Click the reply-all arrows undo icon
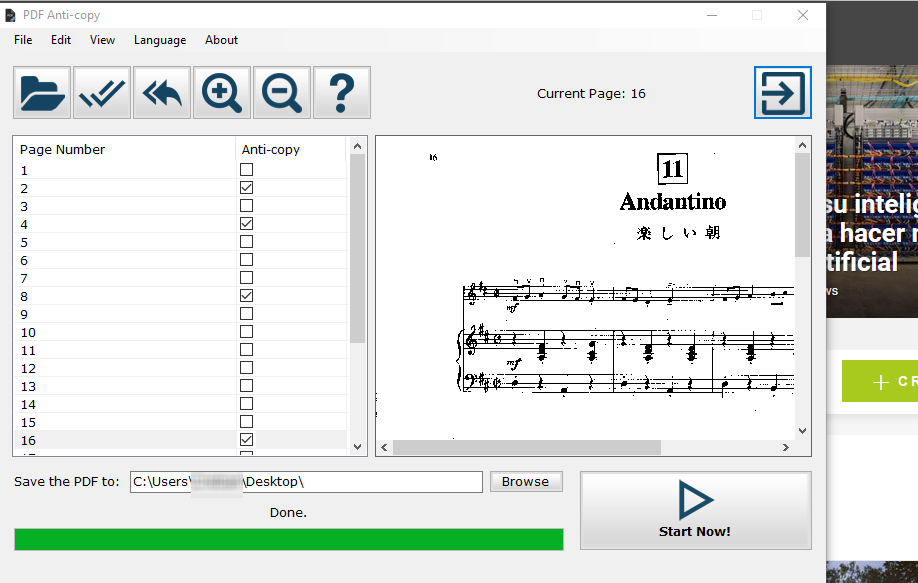Image resolution: width=918 pixels, height=583 pixels. [162, 92]
